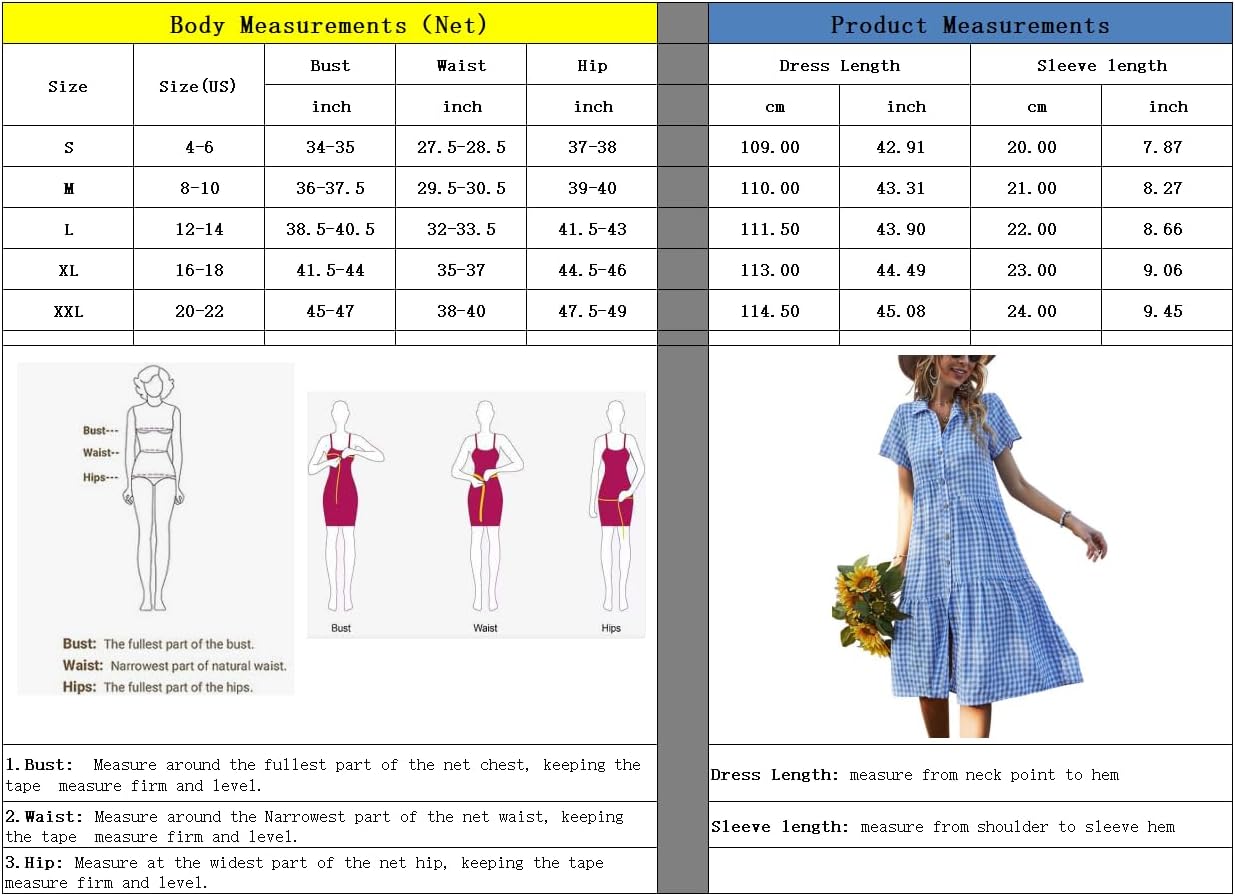
Task: Select US size cell 16-18
Action: coord(199,270)
